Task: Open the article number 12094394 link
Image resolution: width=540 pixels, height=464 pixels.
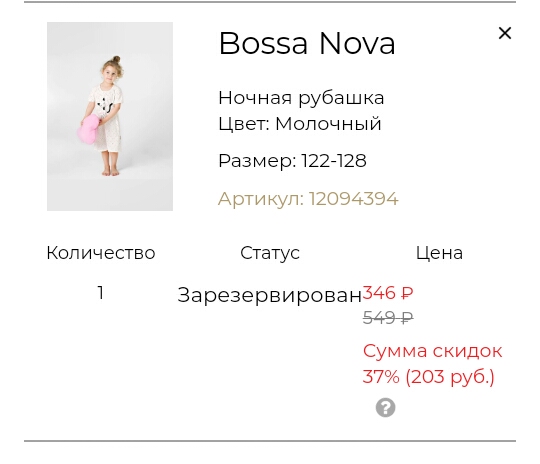Action: point(308,199)
